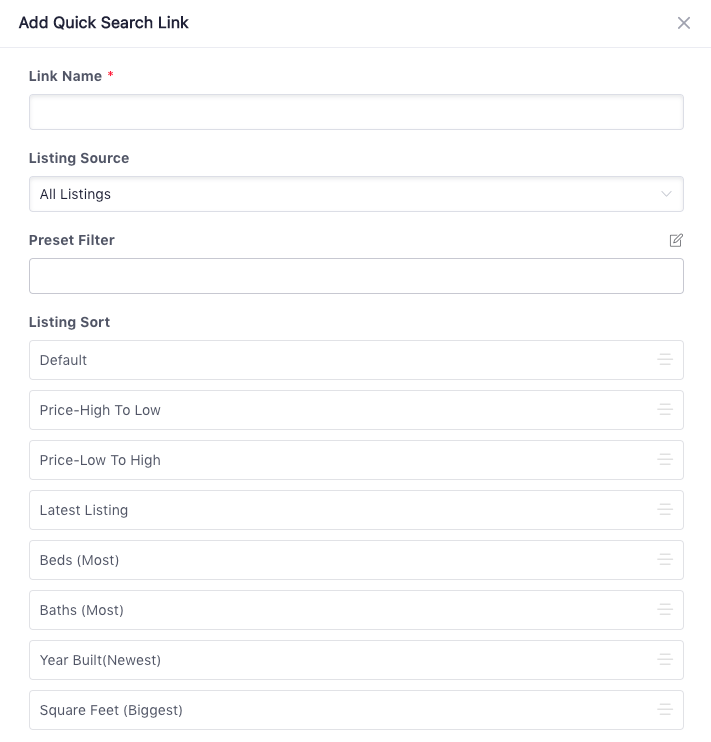The height and width of the screenshot is (742, 711).
Task: Click drag handle on Square Feet (Biggest)
Action: (x=665, y=710)
